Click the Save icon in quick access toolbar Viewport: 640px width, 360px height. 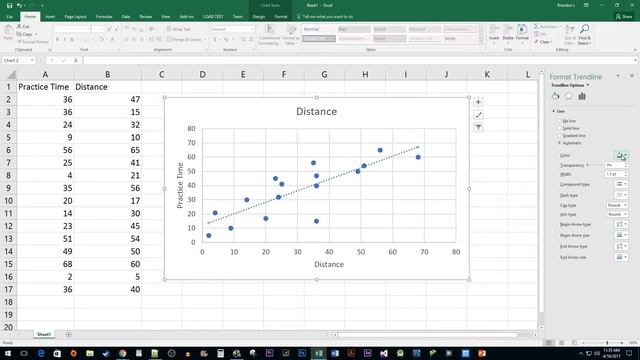pos(9,5)
